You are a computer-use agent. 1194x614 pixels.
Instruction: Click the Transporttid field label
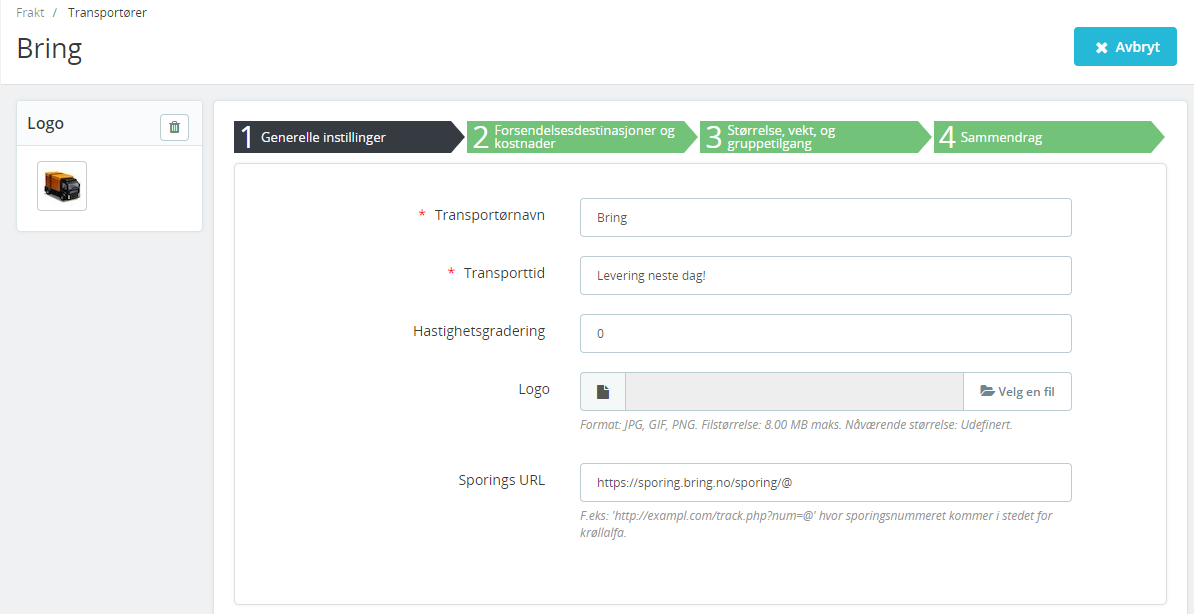[x=504, y=273]
